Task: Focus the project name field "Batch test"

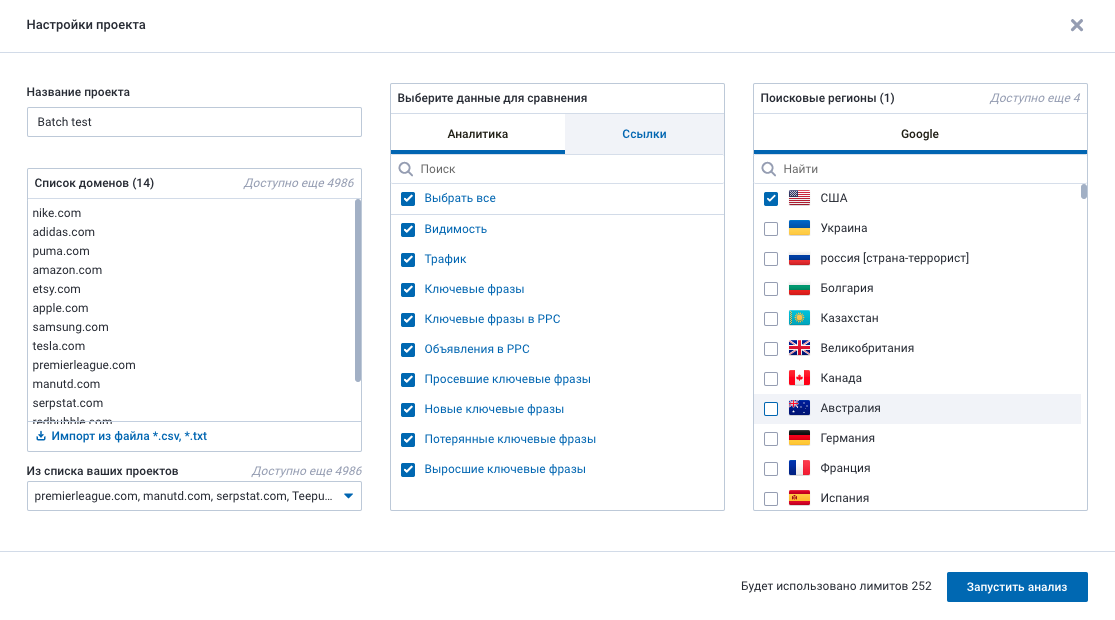Action: coord(194,122)
